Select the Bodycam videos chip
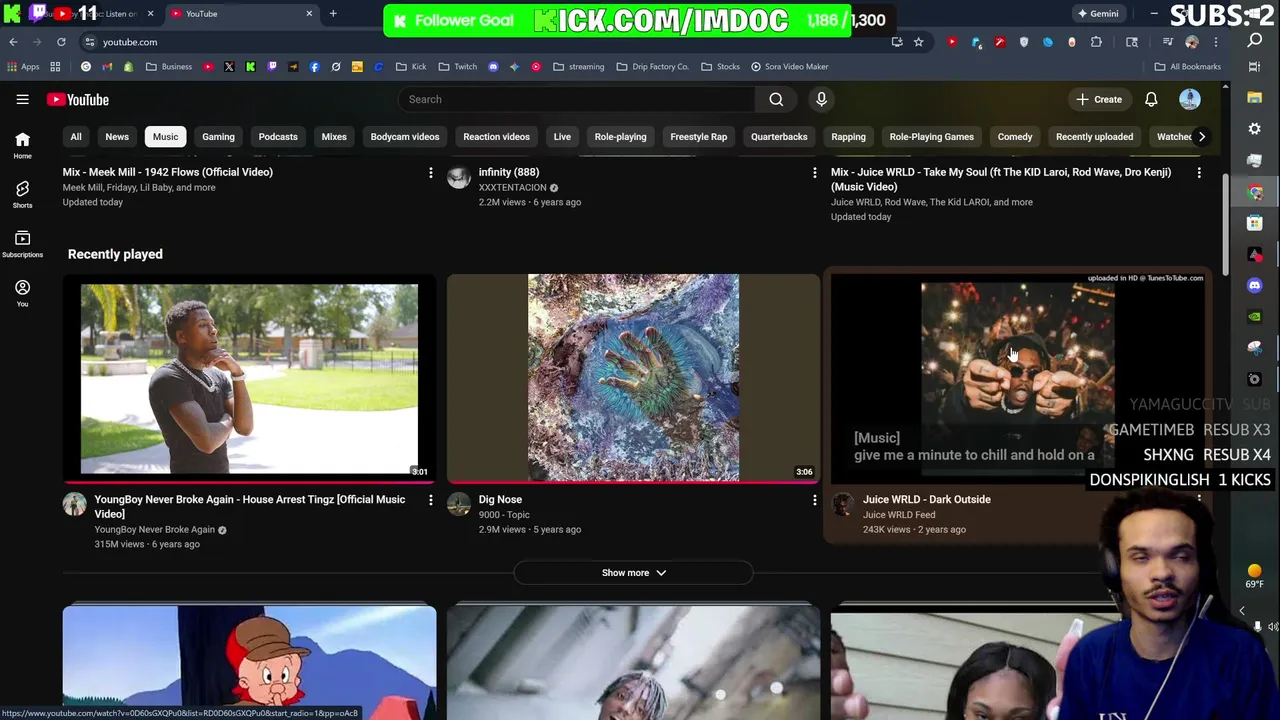Viewport: 1280px width, 720px height. click(x=405, y=137)
